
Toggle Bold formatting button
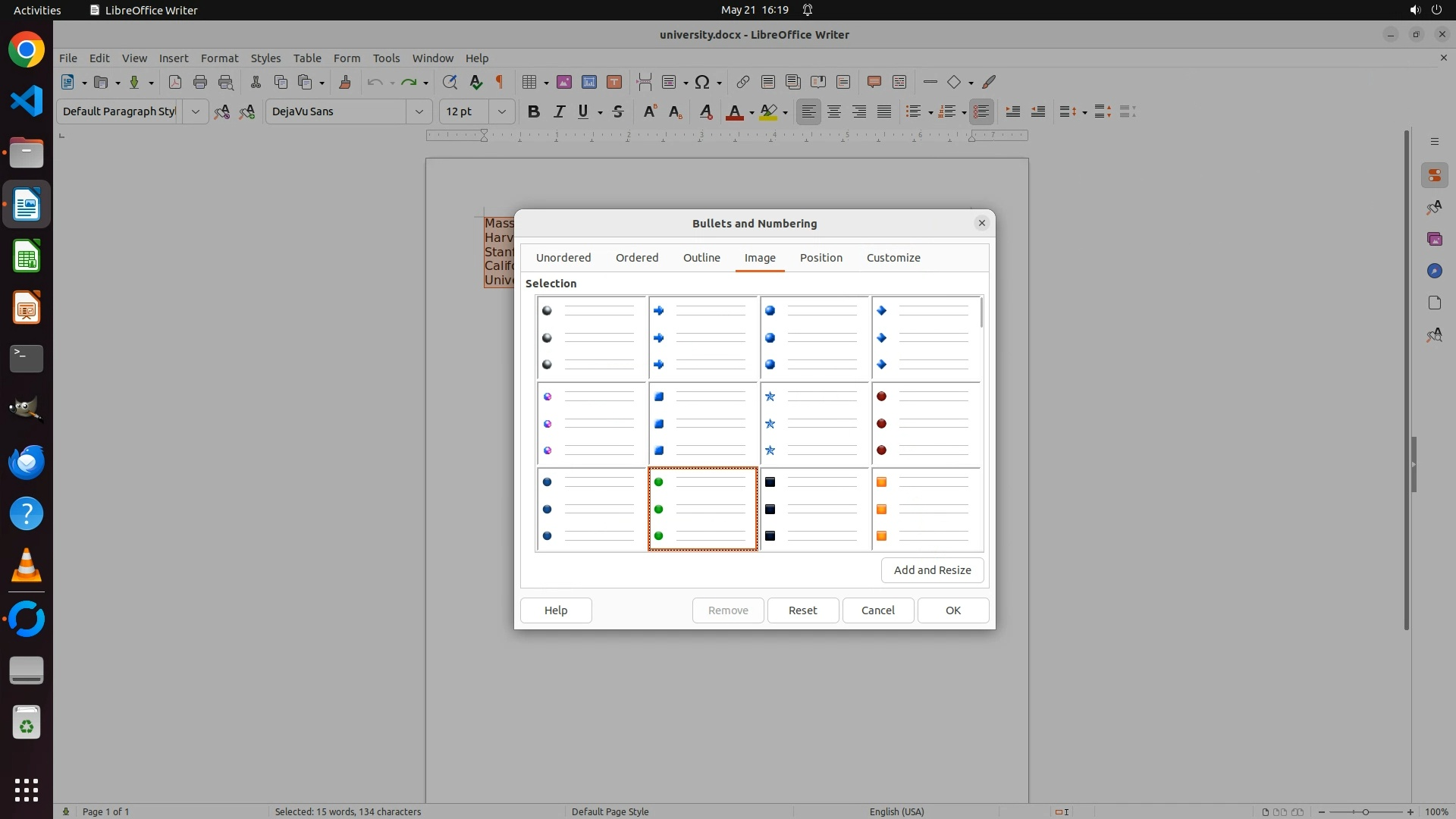(534, 111)
